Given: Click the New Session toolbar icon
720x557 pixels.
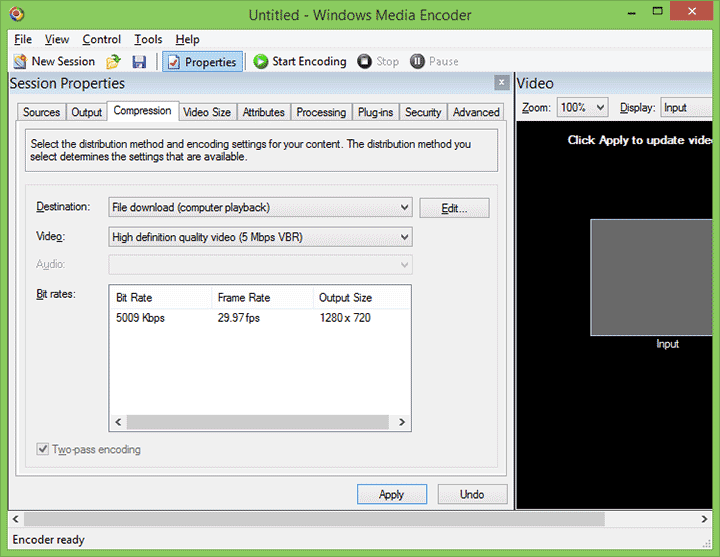Looking at the screenshot, I should 20,62.
